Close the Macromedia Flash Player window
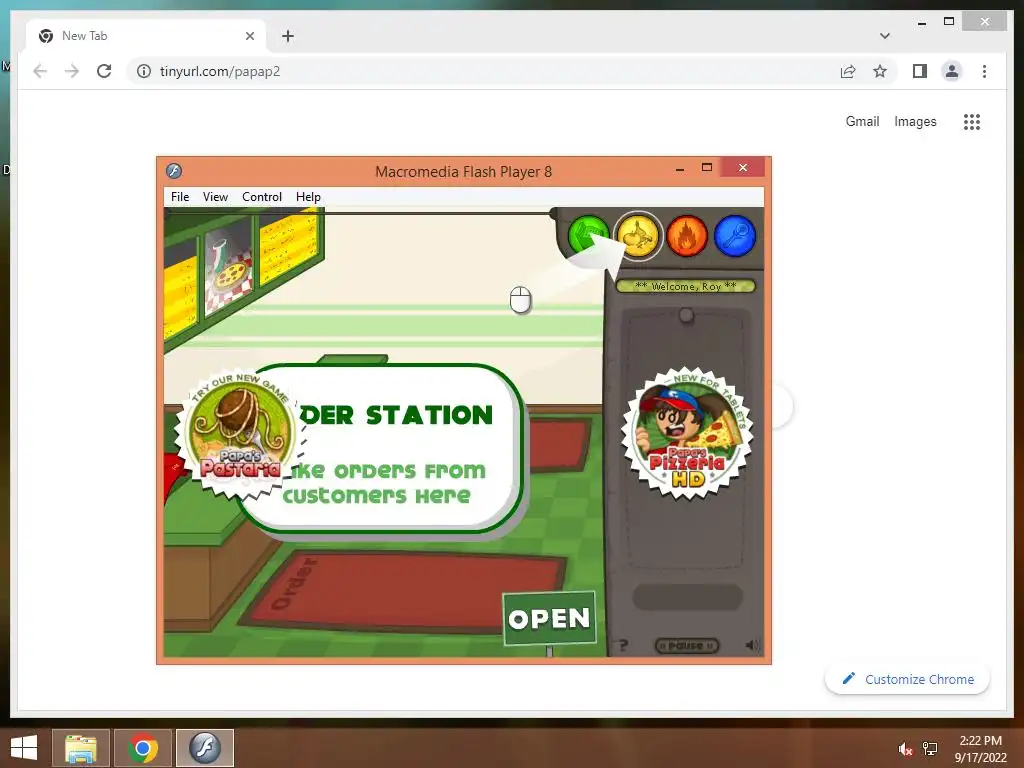Image resolution: width=1024 pixels, height=768 pixels. pyautogui.click(x=743, y=168)
